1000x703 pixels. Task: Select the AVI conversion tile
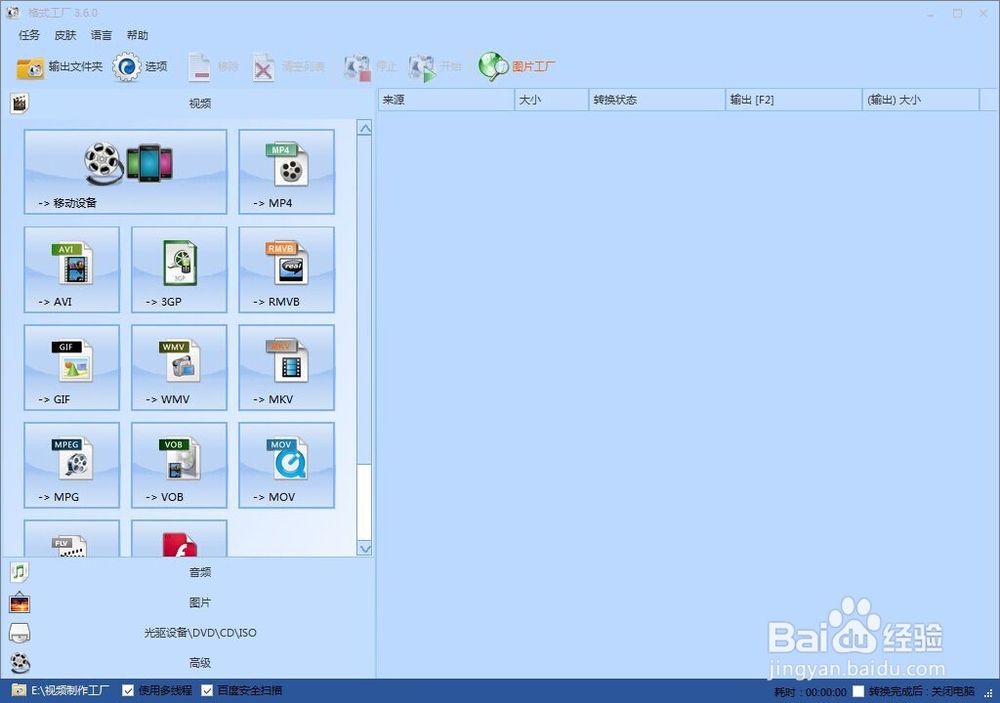click(71, 270)
